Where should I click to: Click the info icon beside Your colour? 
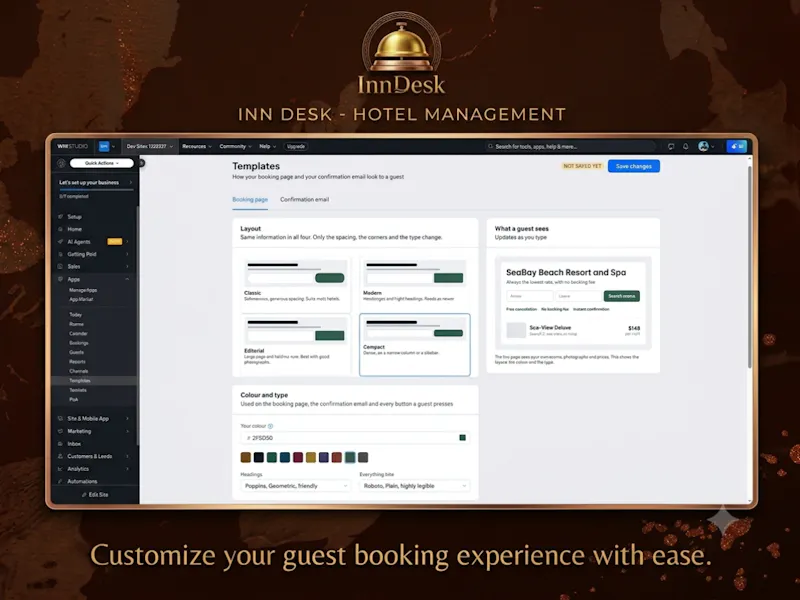coord(270,426)
